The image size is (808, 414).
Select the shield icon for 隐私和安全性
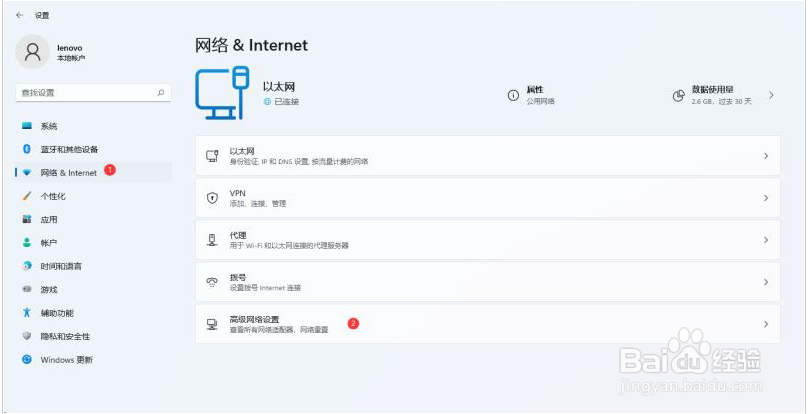27,336
